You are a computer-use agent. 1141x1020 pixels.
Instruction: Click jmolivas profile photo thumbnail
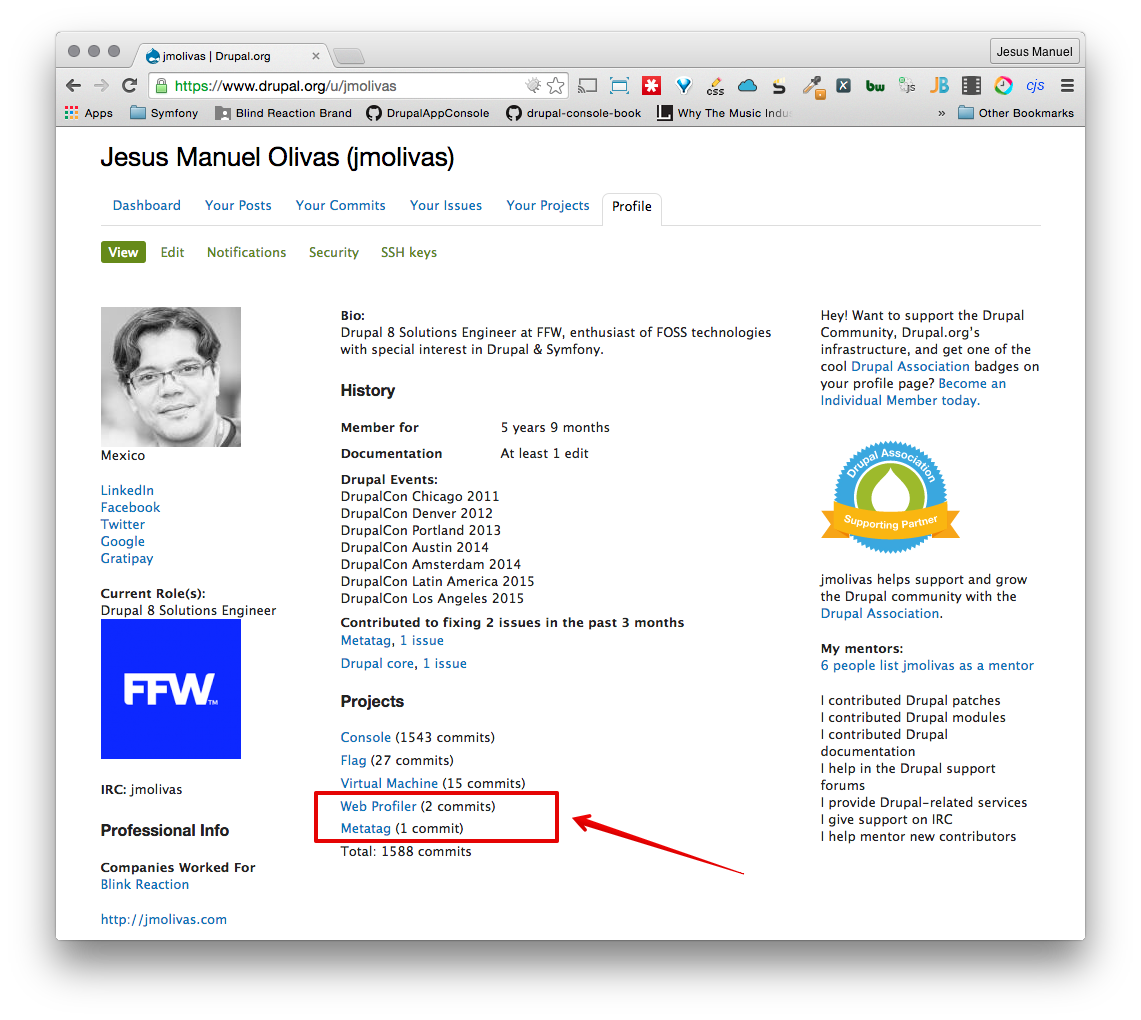click(x=170, y=377)
